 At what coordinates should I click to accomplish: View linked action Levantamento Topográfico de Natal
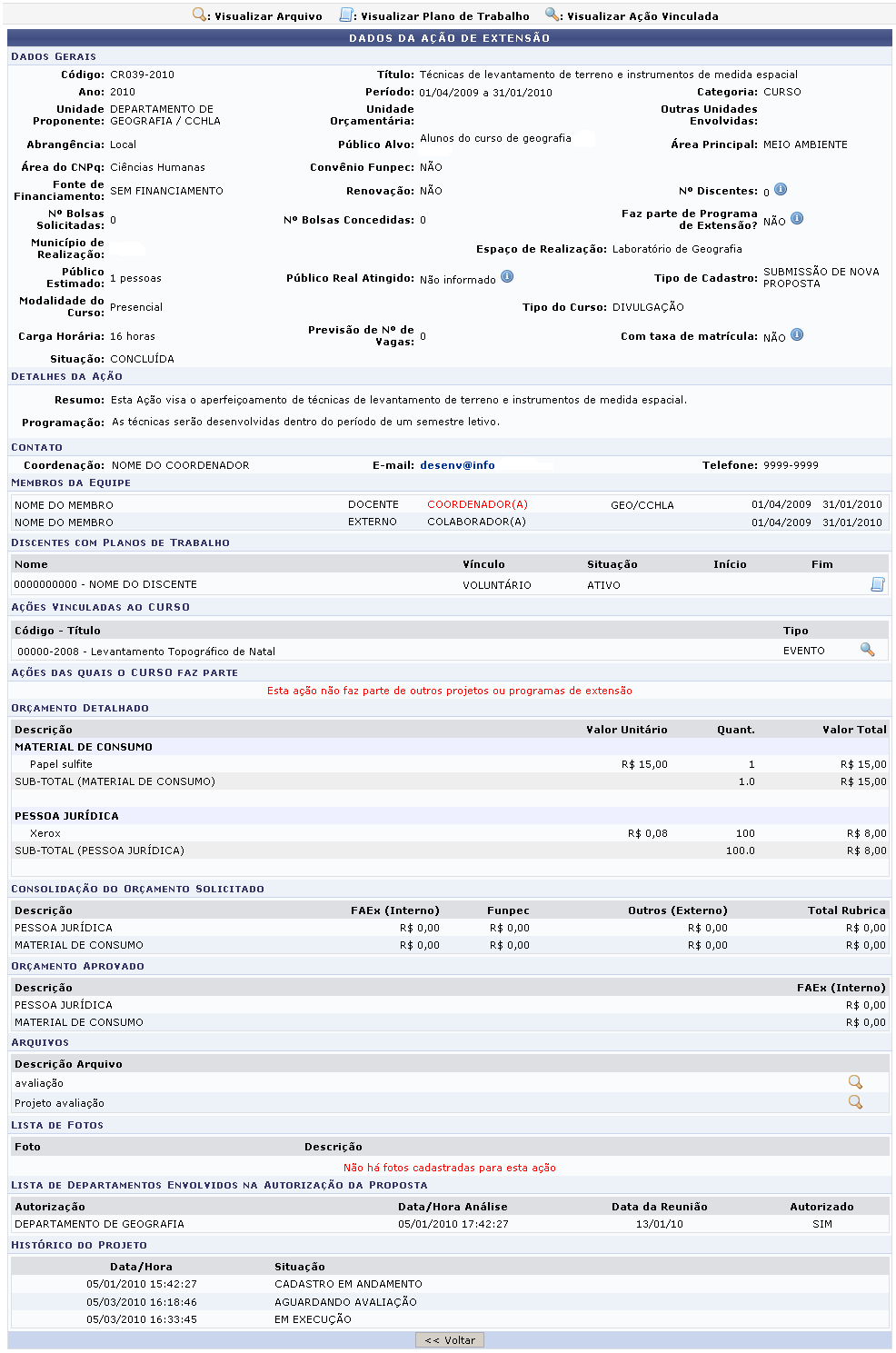[867, 650]
